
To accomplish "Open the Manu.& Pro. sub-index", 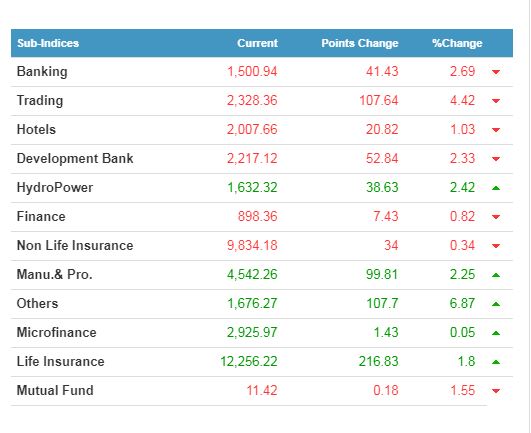I will point(55,275).
